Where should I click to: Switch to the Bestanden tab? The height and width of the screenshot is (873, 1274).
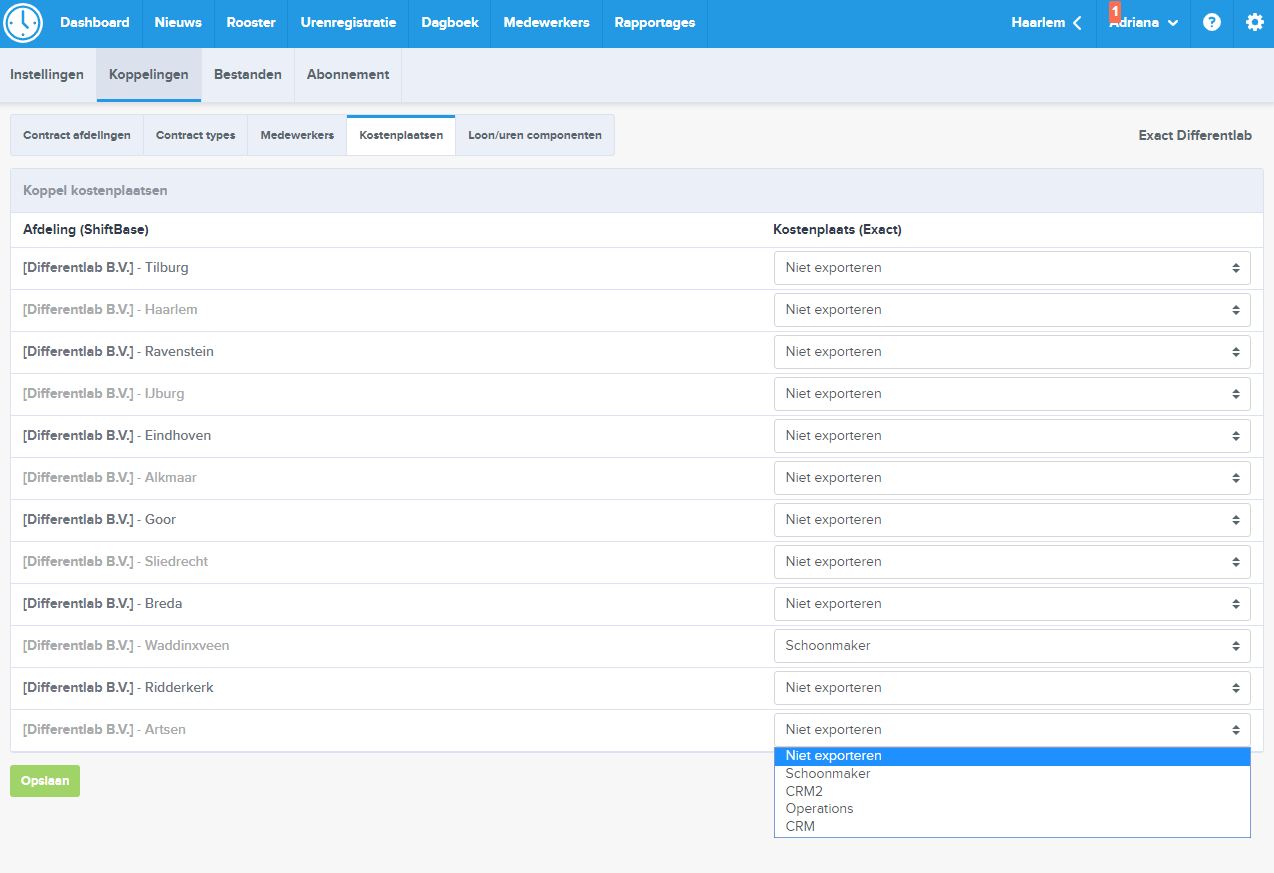click(x=248, y=75)
